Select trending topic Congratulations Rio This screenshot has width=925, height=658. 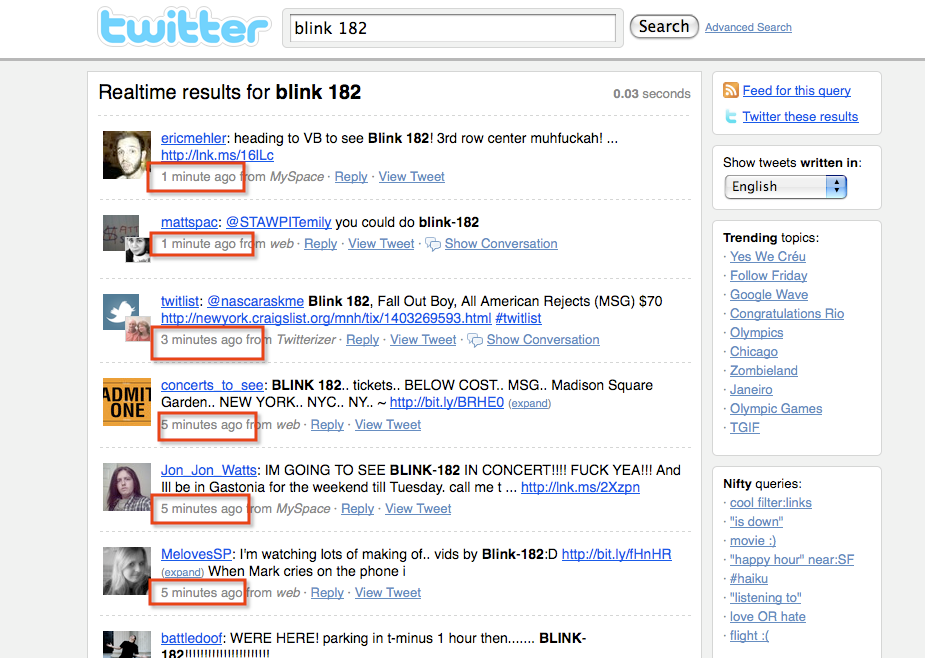[787, 313]
